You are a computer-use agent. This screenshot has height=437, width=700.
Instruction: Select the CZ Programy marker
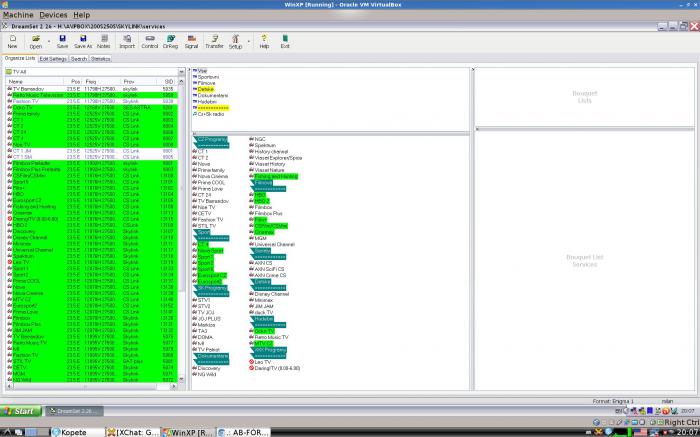[x=212, y=139]
